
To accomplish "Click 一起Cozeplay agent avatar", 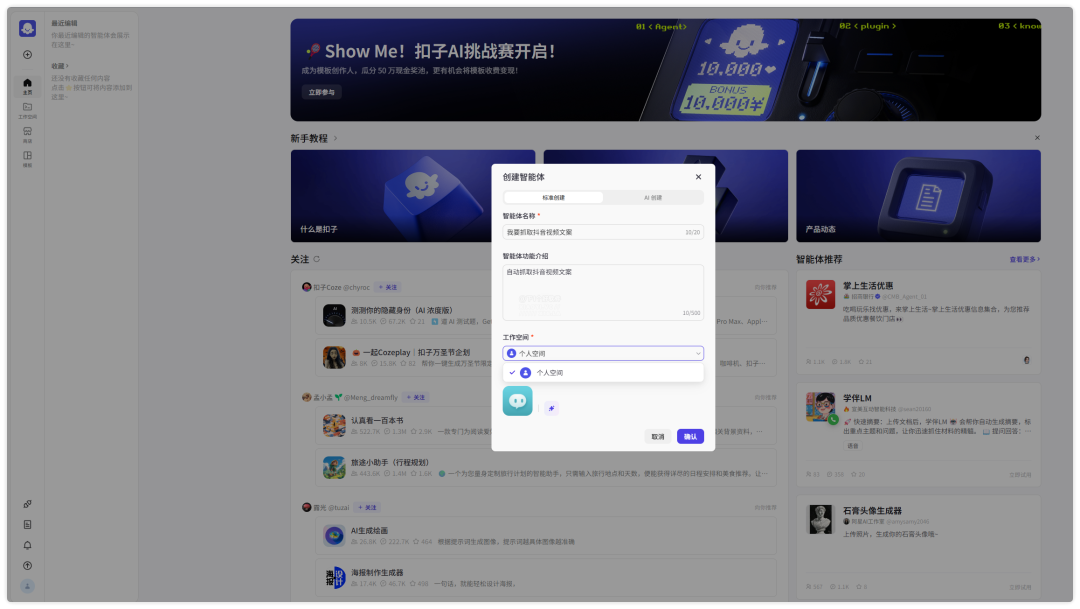I will point(334,358).
